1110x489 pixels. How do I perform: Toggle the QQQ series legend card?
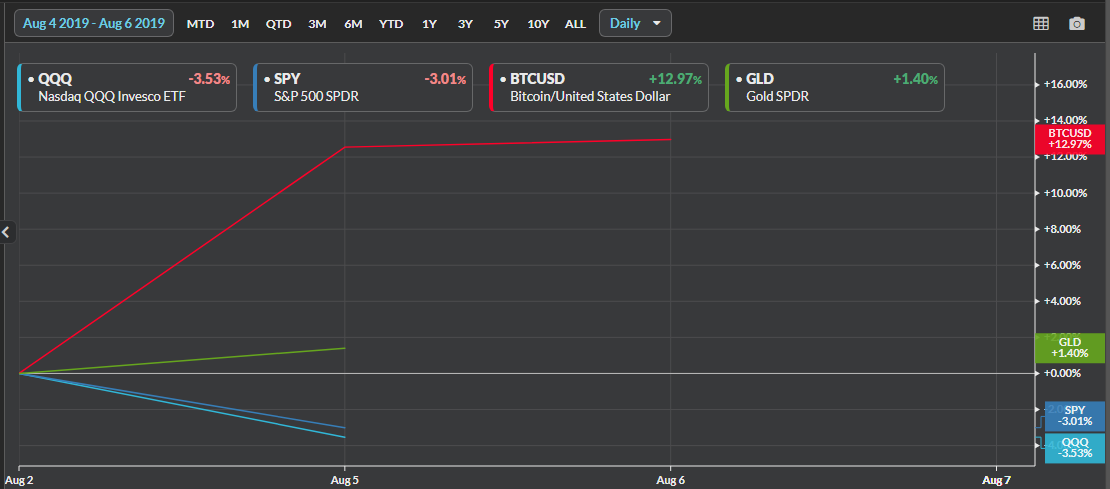tap(128, 88)
